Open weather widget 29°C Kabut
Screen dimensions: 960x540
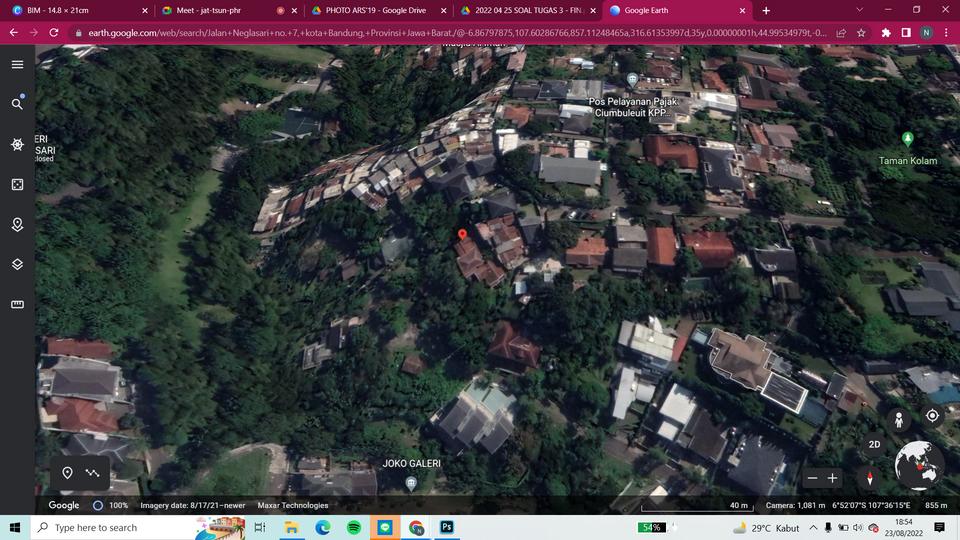coord(767,528)
